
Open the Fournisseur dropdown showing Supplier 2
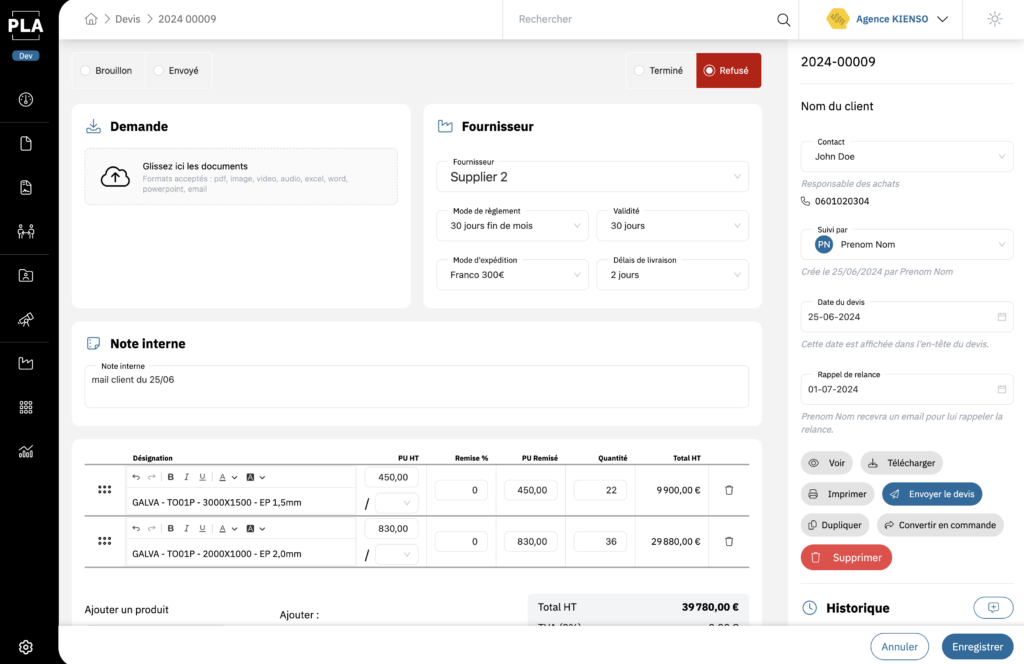pyautogui.click(x=592, y=177)
